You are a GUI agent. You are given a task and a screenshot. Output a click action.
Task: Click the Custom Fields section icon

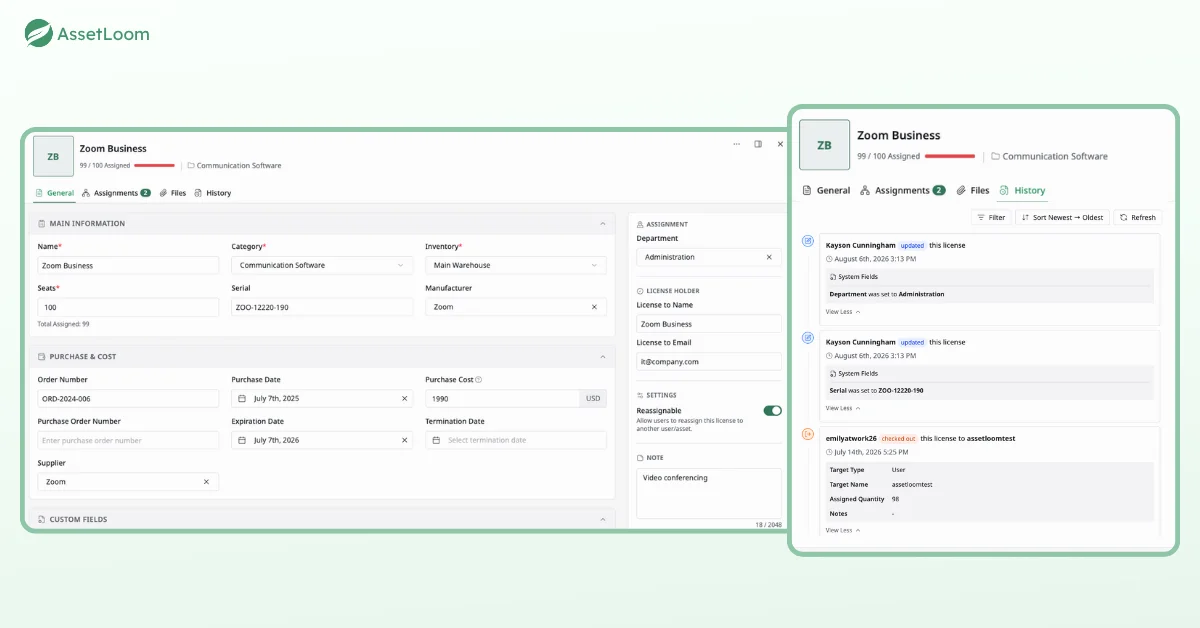42,519
